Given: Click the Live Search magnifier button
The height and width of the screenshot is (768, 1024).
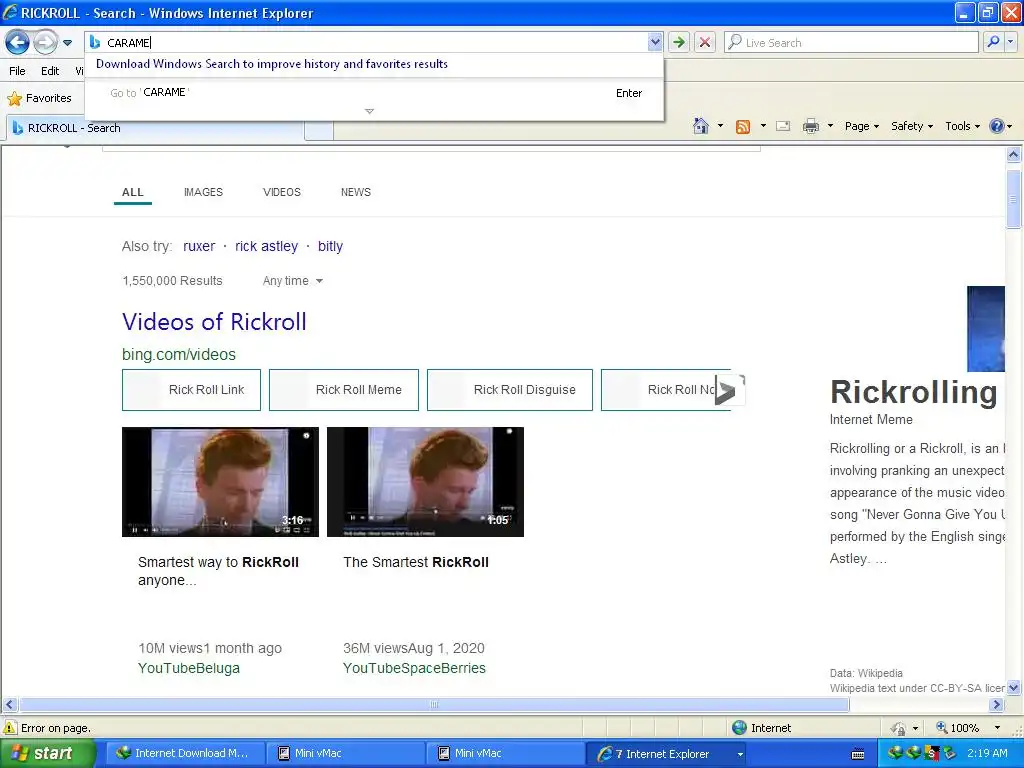Looking at the screenshot, I should click(x=993, y=42).
